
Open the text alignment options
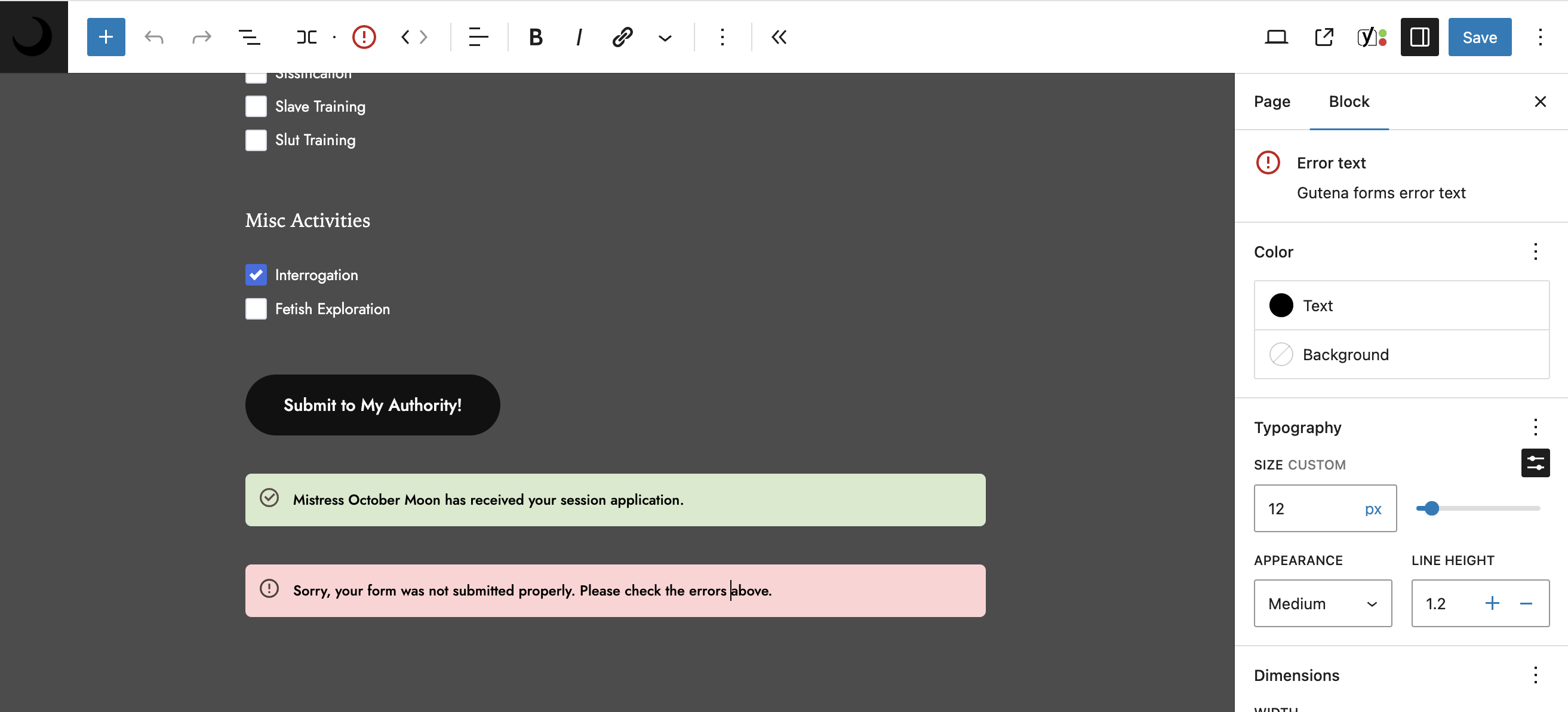click(x=478, y=37)
